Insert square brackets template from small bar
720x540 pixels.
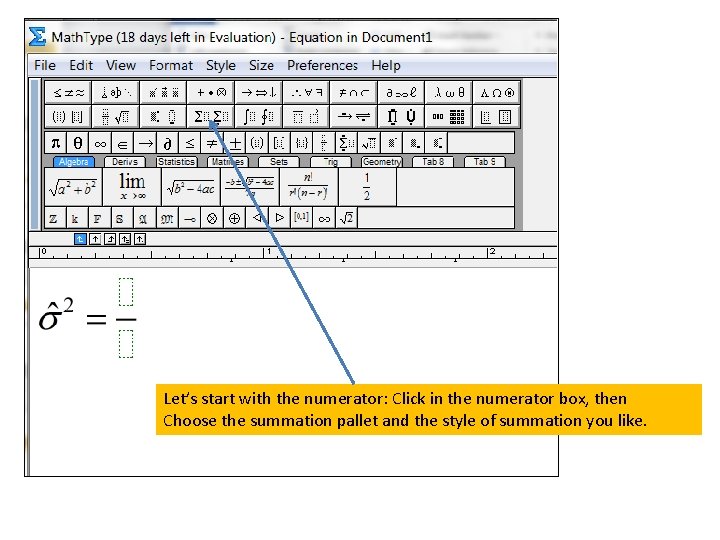point(279,143)
